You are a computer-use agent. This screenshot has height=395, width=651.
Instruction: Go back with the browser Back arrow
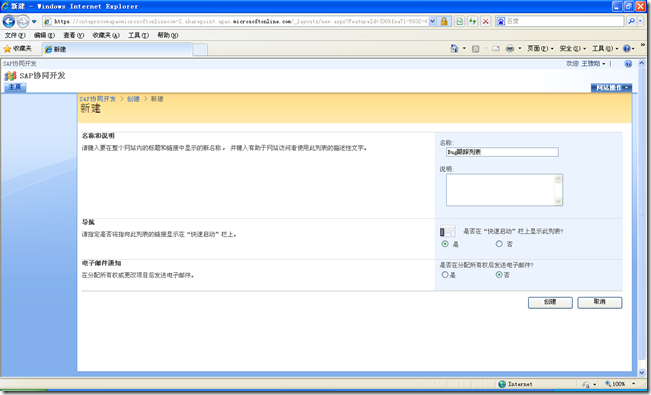9,21
